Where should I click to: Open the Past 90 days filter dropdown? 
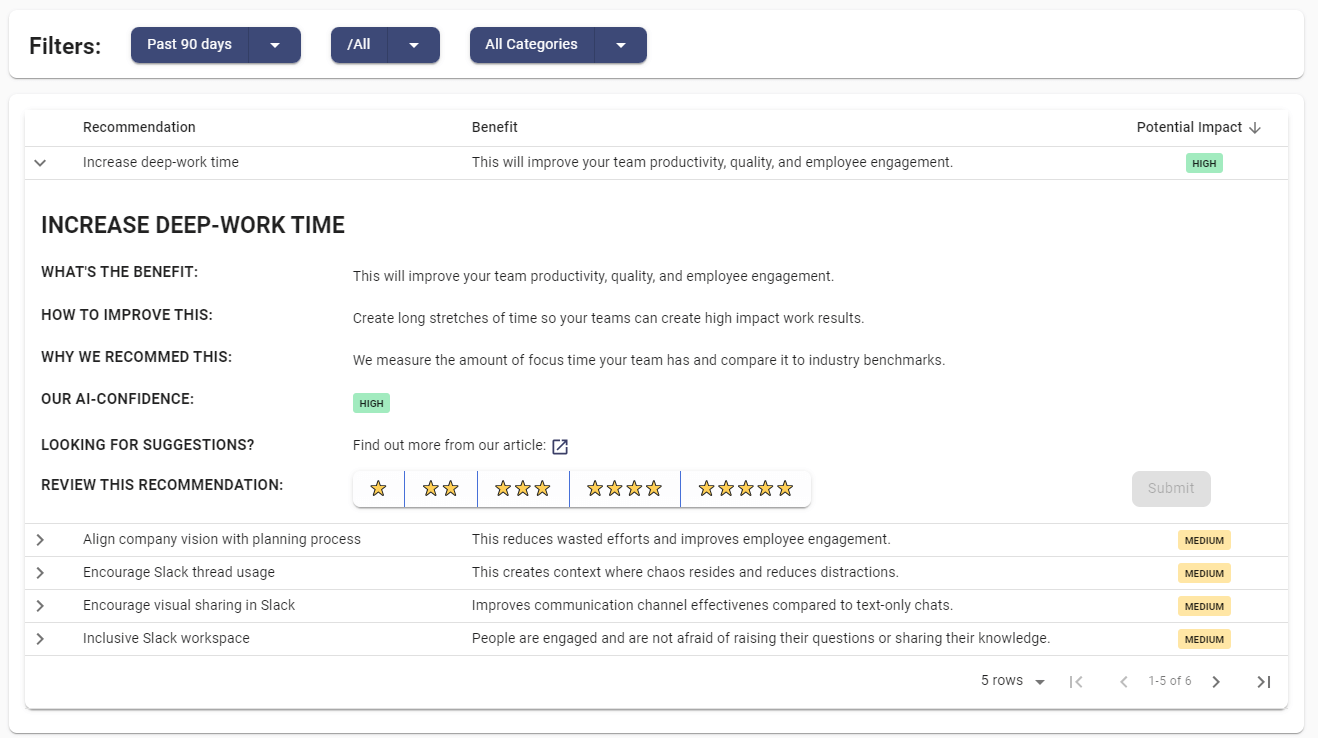point(215,44)
